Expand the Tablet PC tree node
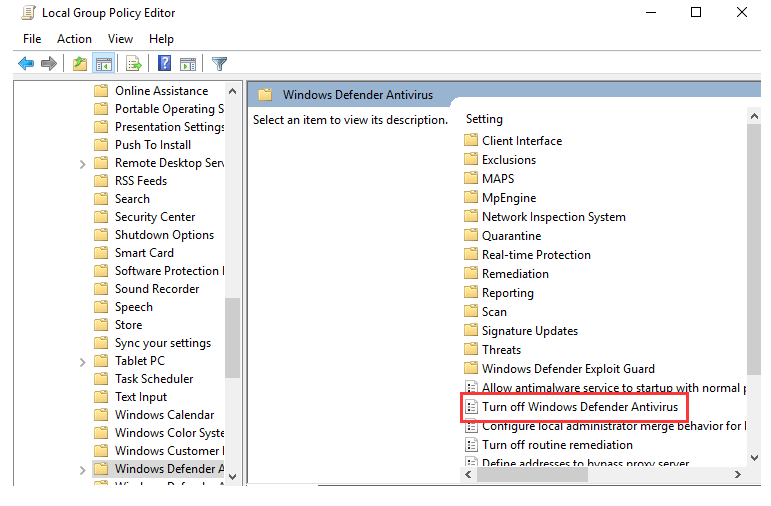The width and height of the screenshot is (771, 506). (x=82, y=362)
